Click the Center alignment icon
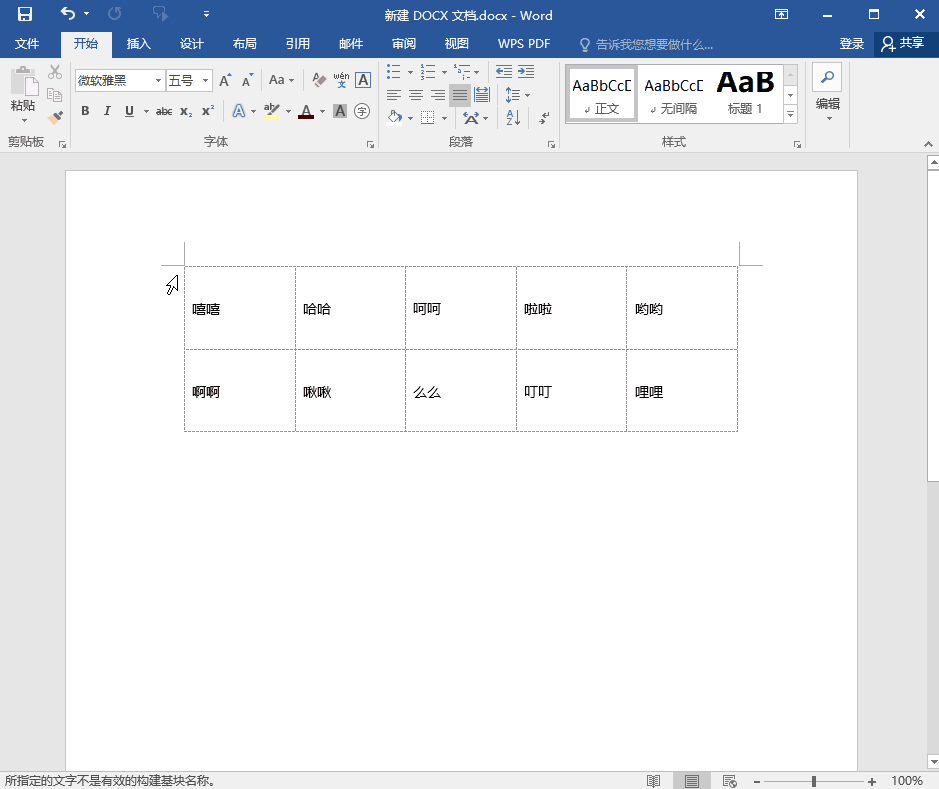This screenshot has width=939, height=789. click(415, 95)
